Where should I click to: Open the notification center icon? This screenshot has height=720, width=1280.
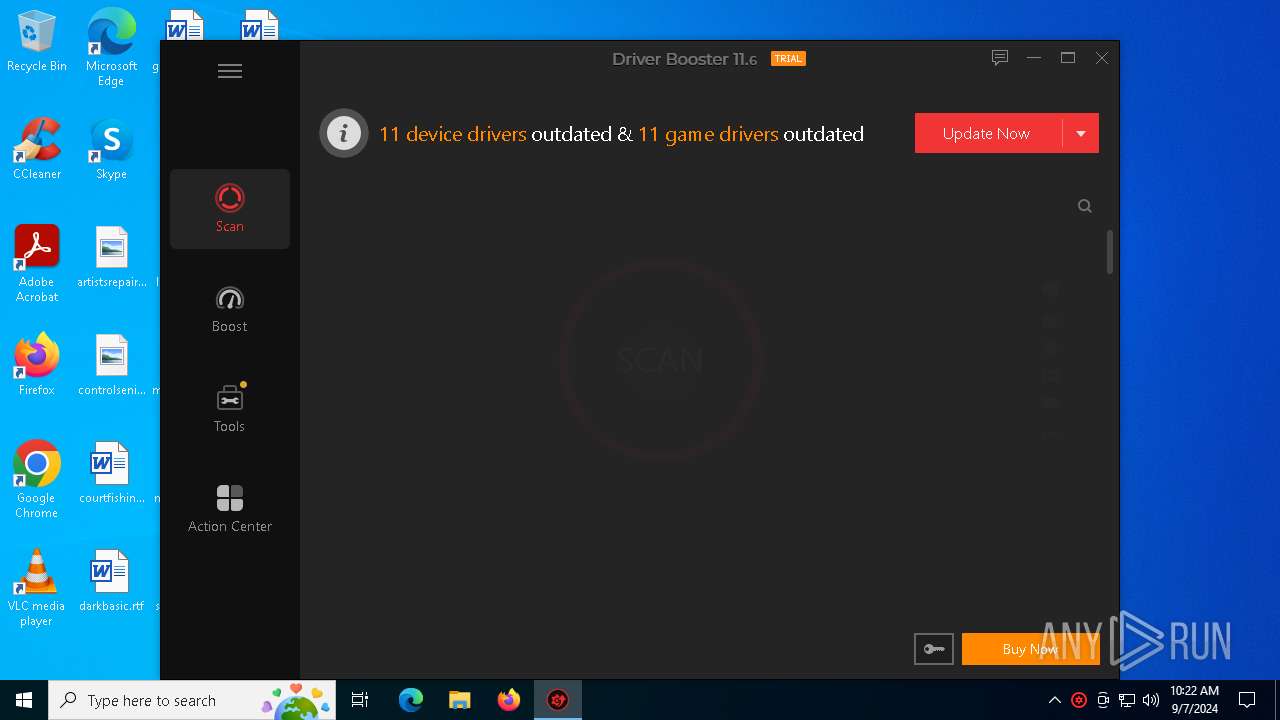(x=1247, y=700)
